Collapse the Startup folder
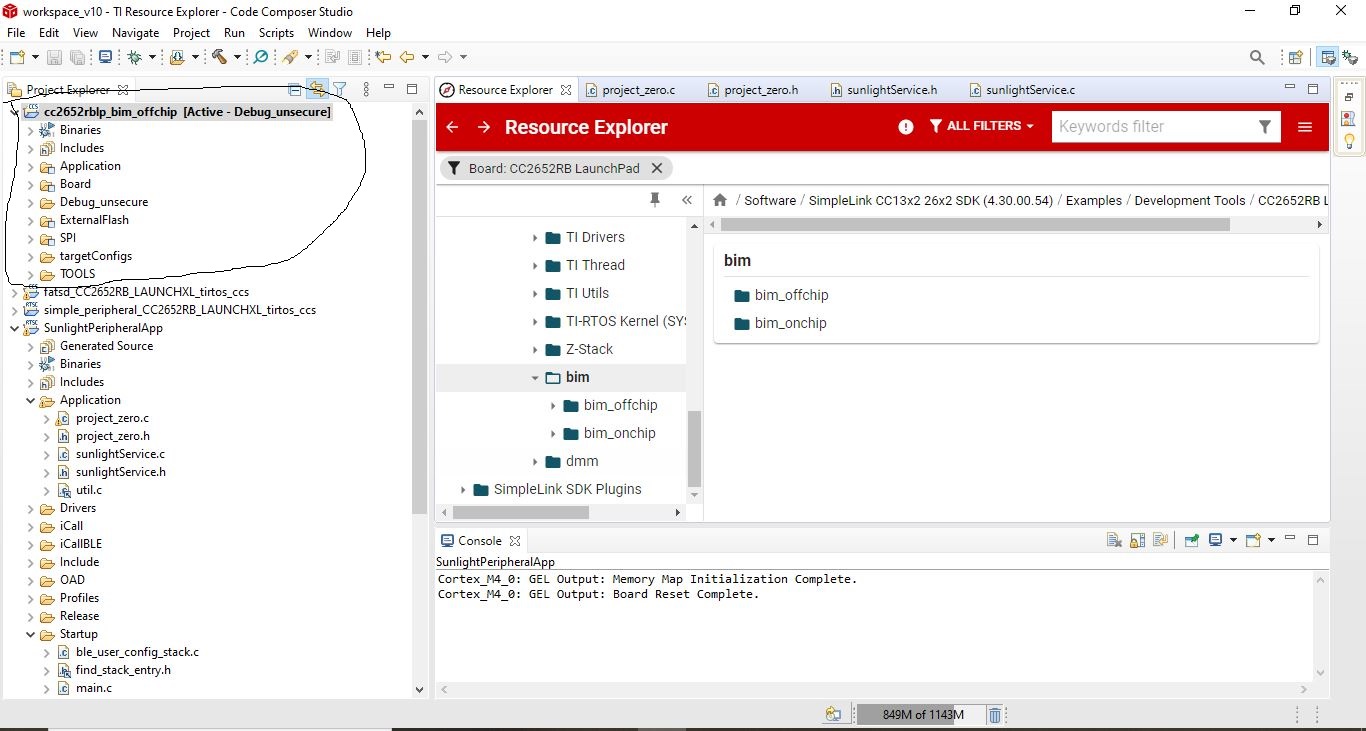Screen dimensions: 1366x731 30,634
